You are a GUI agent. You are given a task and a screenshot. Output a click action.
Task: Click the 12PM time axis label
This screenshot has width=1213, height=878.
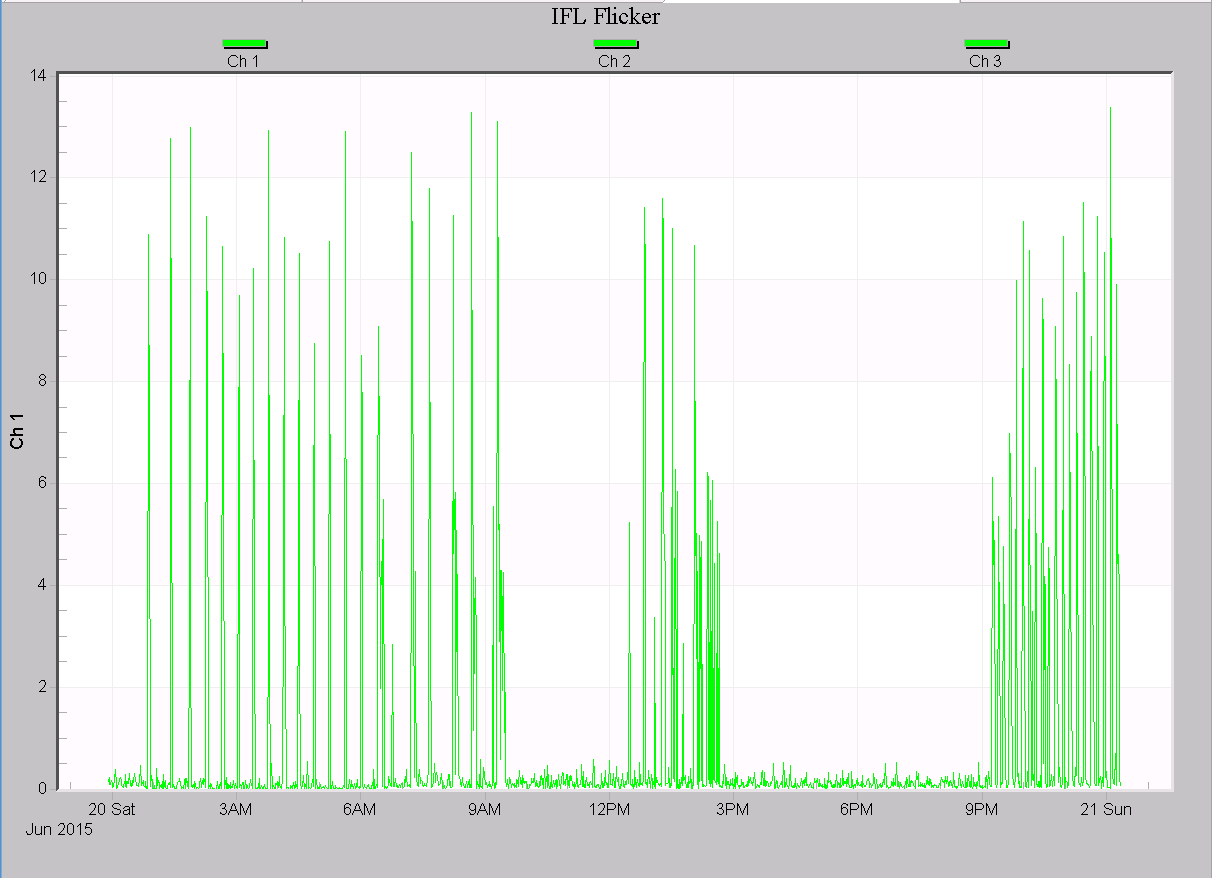pos(608,809)
